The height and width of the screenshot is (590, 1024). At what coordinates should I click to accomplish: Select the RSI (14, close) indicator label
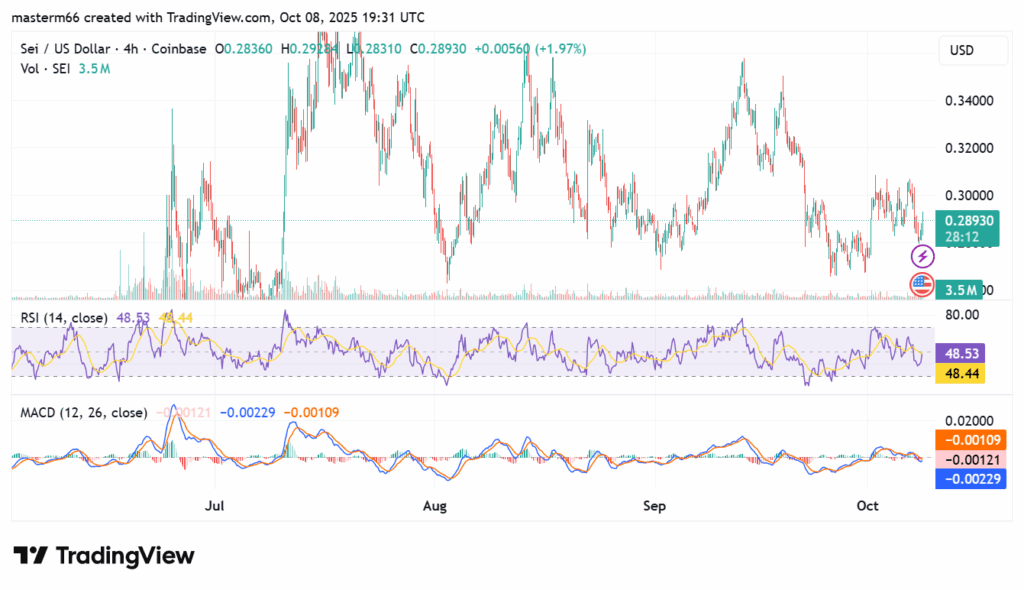63,317
